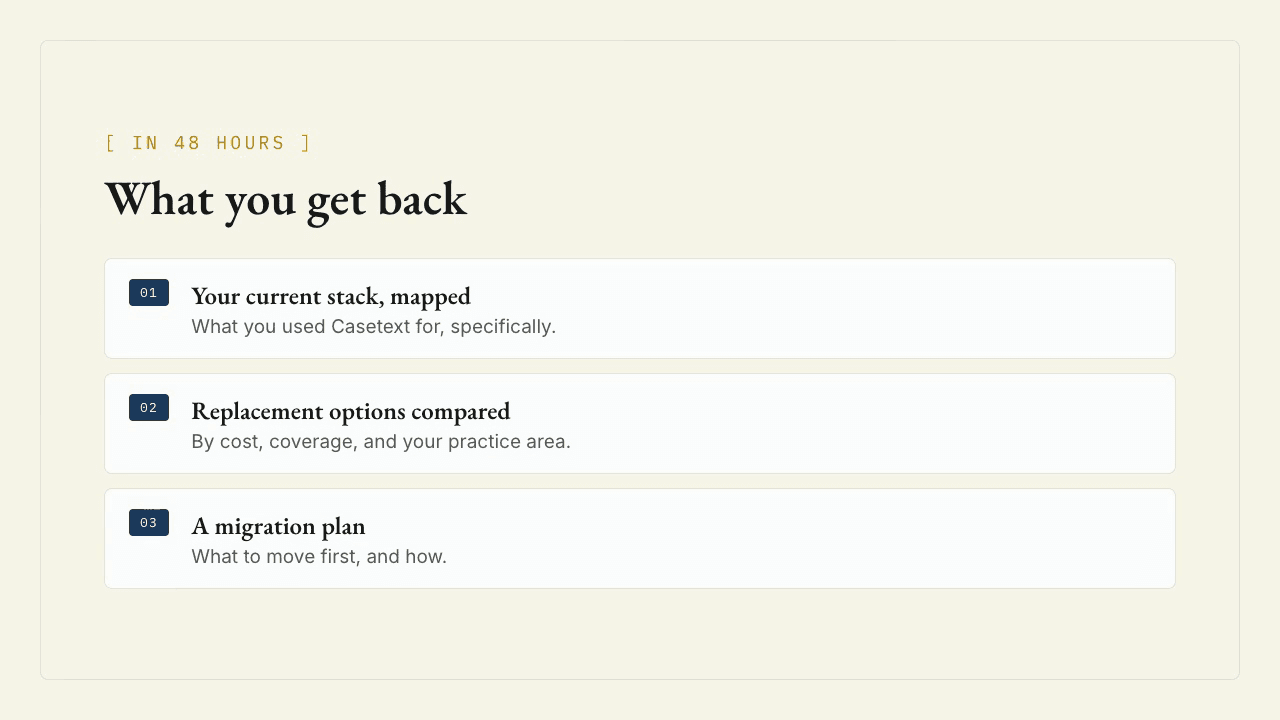The image size is (1280, 720).
Task: Click the number '48' in the eyebrow label
Action: click(188, 143)
